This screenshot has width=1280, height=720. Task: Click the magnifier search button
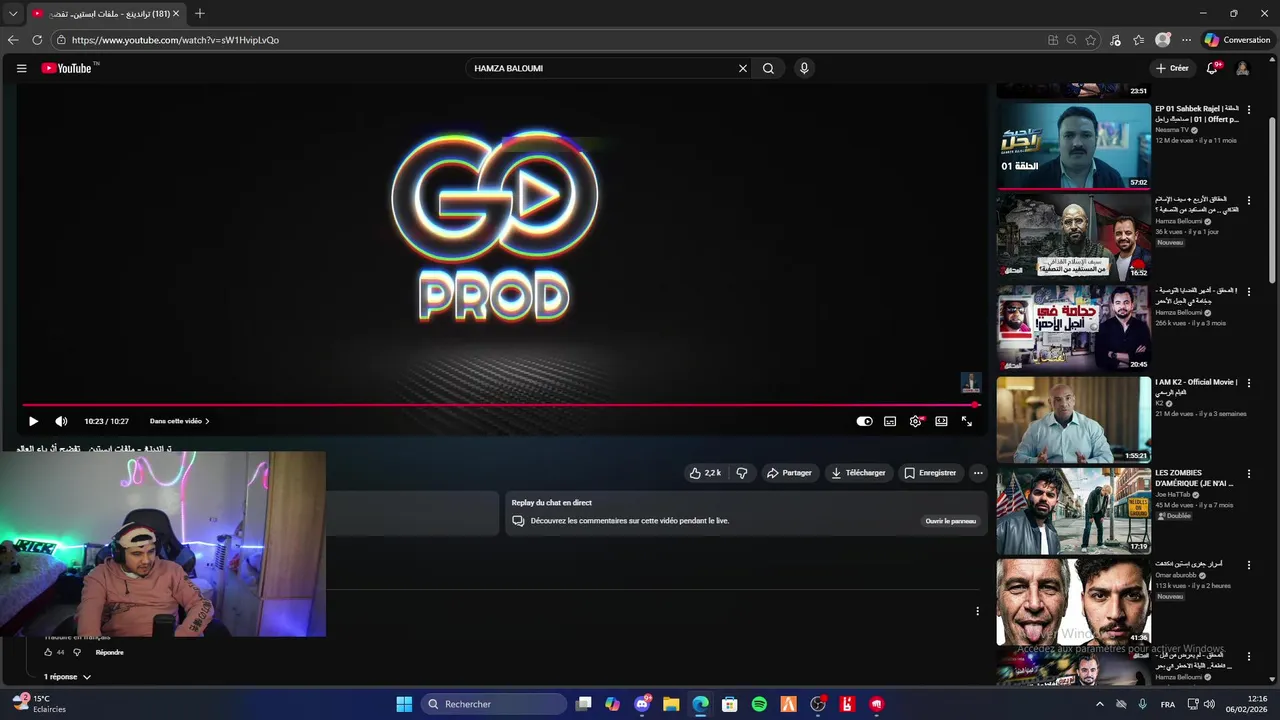pyautogui.click(x=768, y=68)
